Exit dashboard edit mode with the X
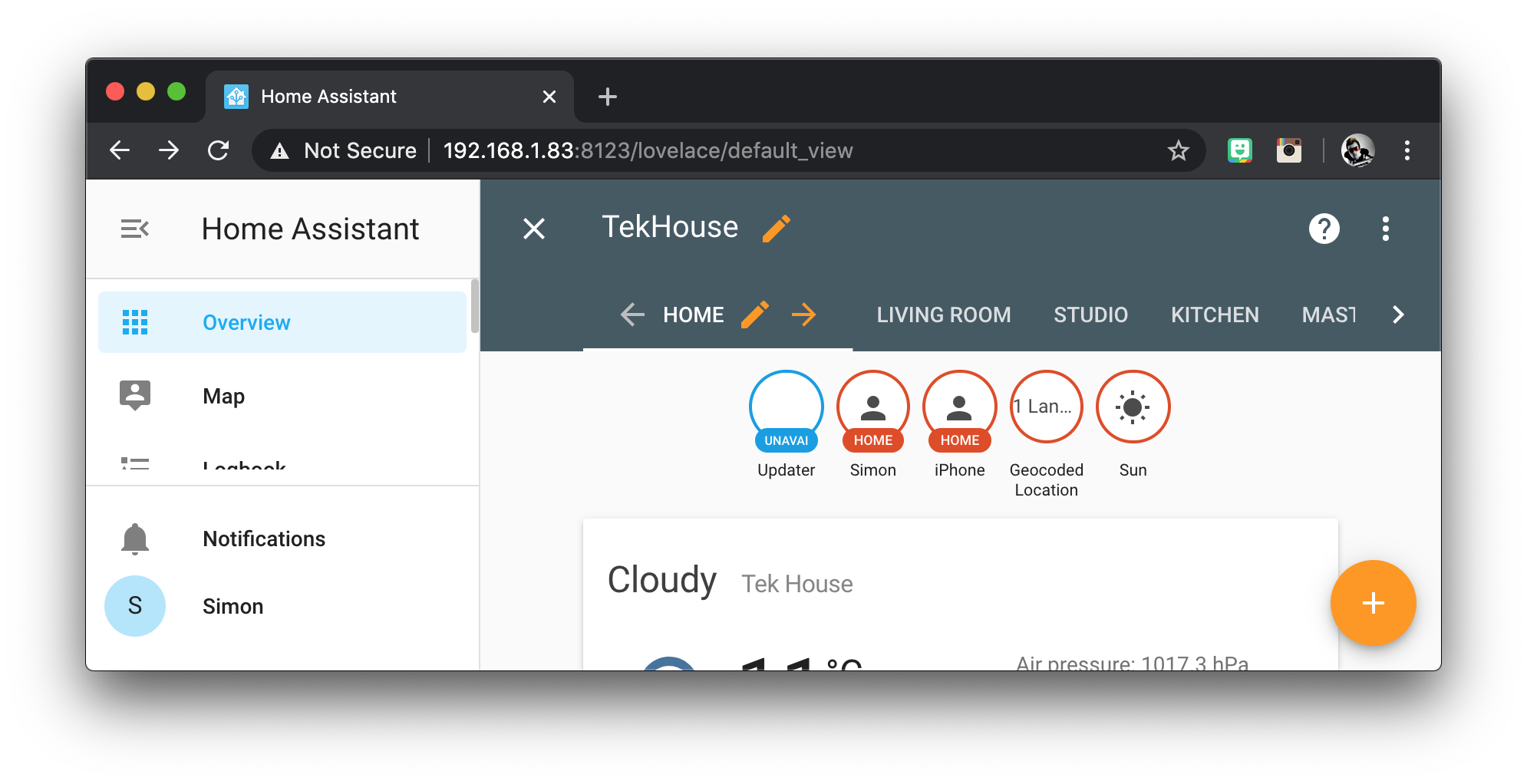Image resolution: width=1527 pixels, height=784 pixels. point(534,229)
